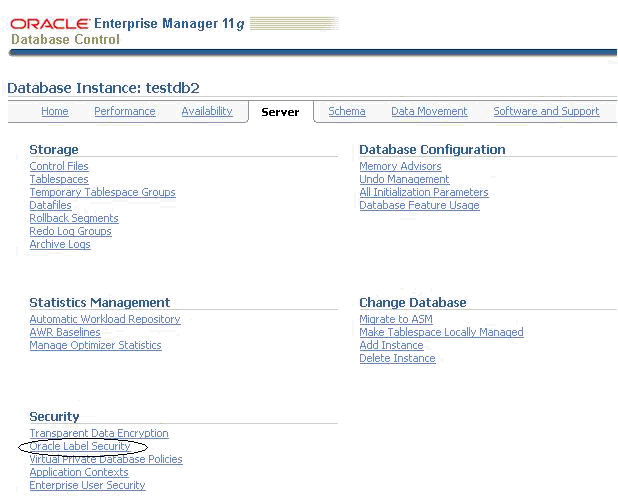Image resolution: width=618 pixels, height=498 pixels.
Task: Open Transparent Data Encryption
Action: coord(99,433)
